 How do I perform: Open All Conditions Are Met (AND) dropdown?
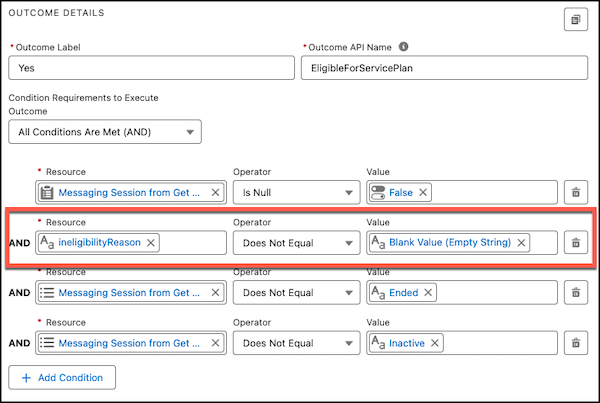pyautogui.click(x=105, y=132)
